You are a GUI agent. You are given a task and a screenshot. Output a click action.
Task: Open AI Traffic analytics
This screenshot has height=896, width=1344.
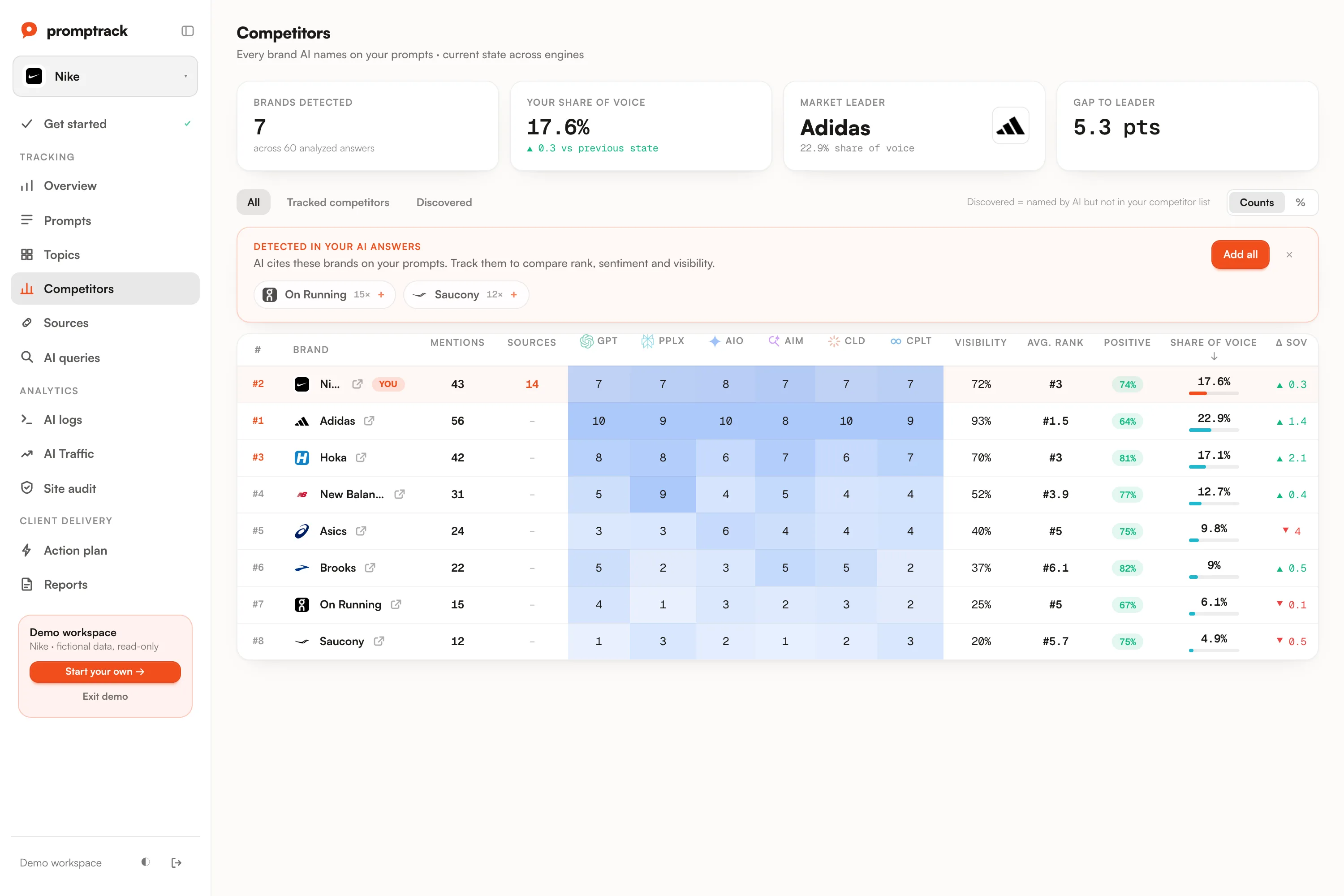(105, 454)
